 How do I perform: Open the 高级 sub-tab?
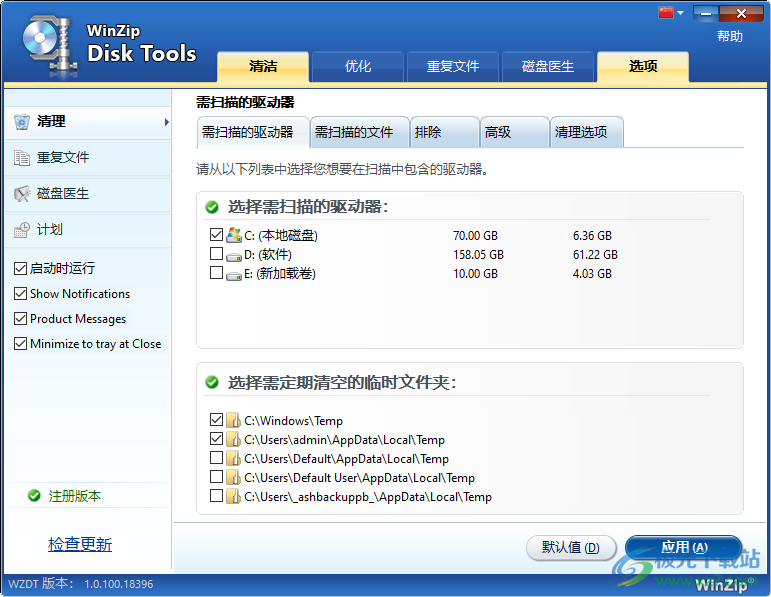pos(514,132)
